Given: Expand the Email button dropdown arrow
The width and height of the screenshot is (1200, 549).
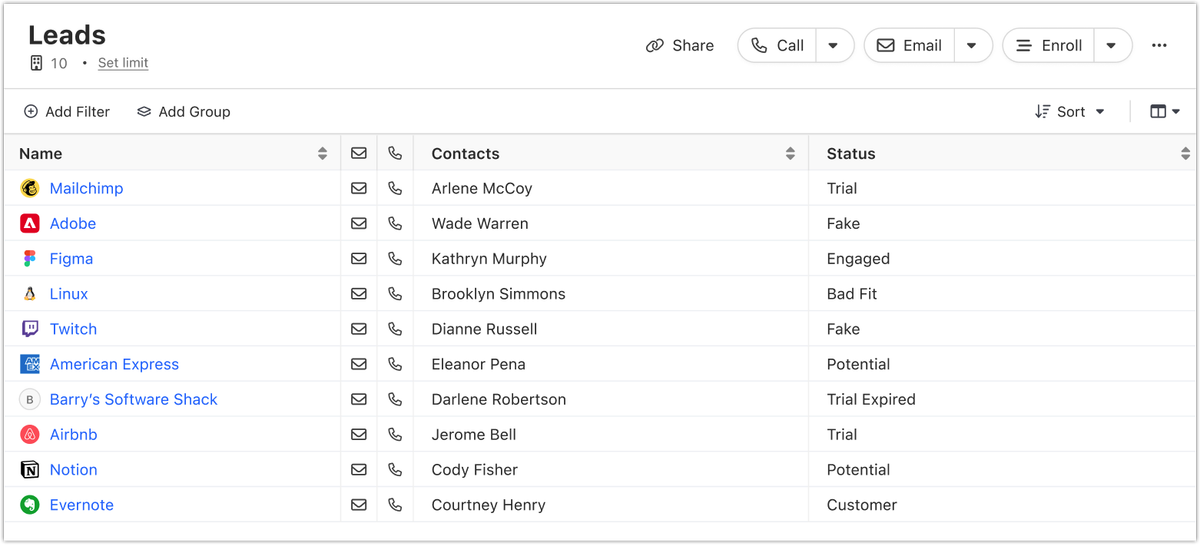Looking at the screenshot, I should 971,45.
